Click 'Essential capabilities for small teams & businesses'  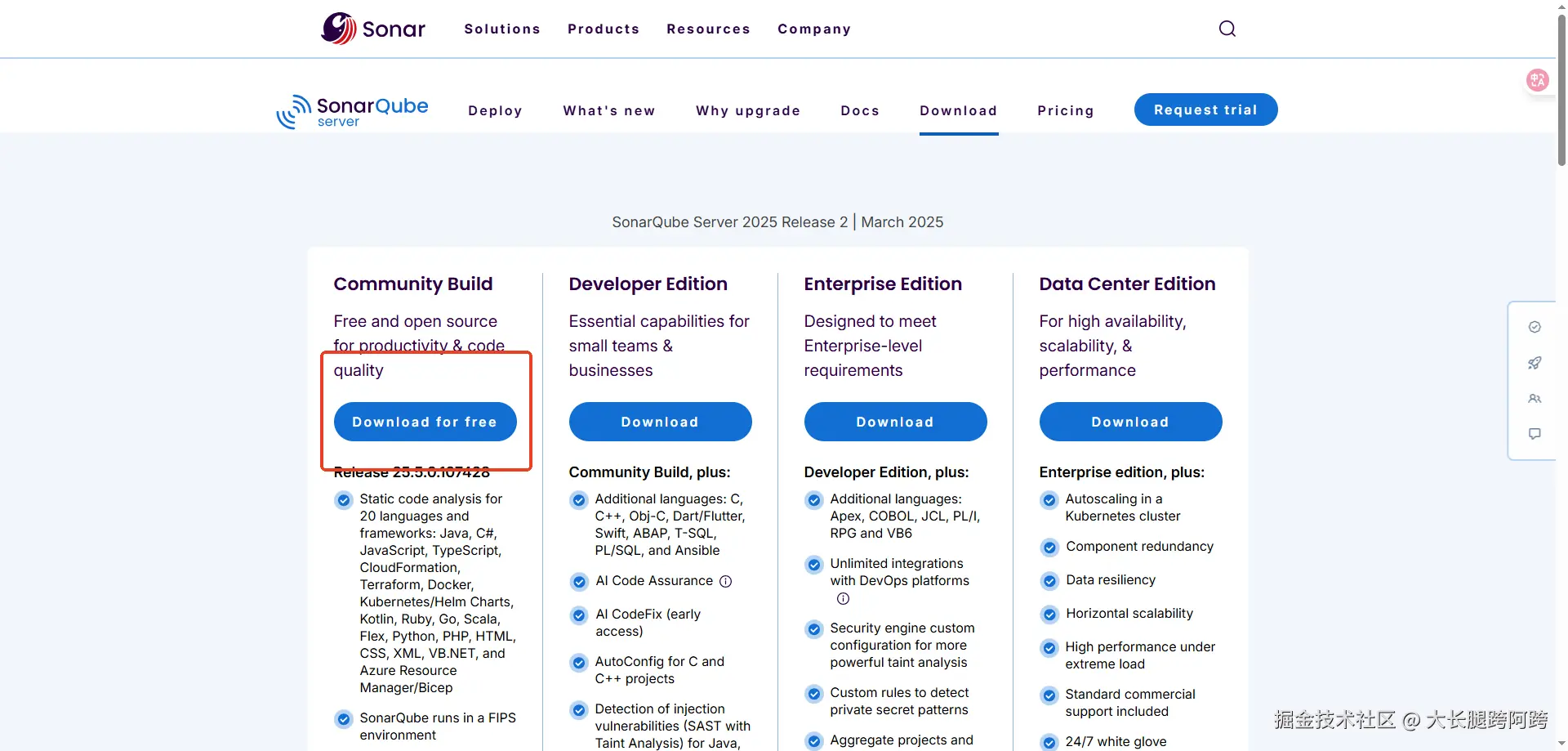(x=659, y=346)
